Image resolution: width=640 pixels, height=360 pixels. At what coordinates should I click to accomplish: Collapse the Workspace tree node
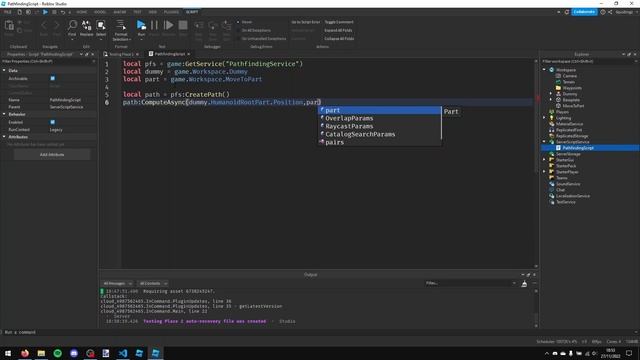544,70
